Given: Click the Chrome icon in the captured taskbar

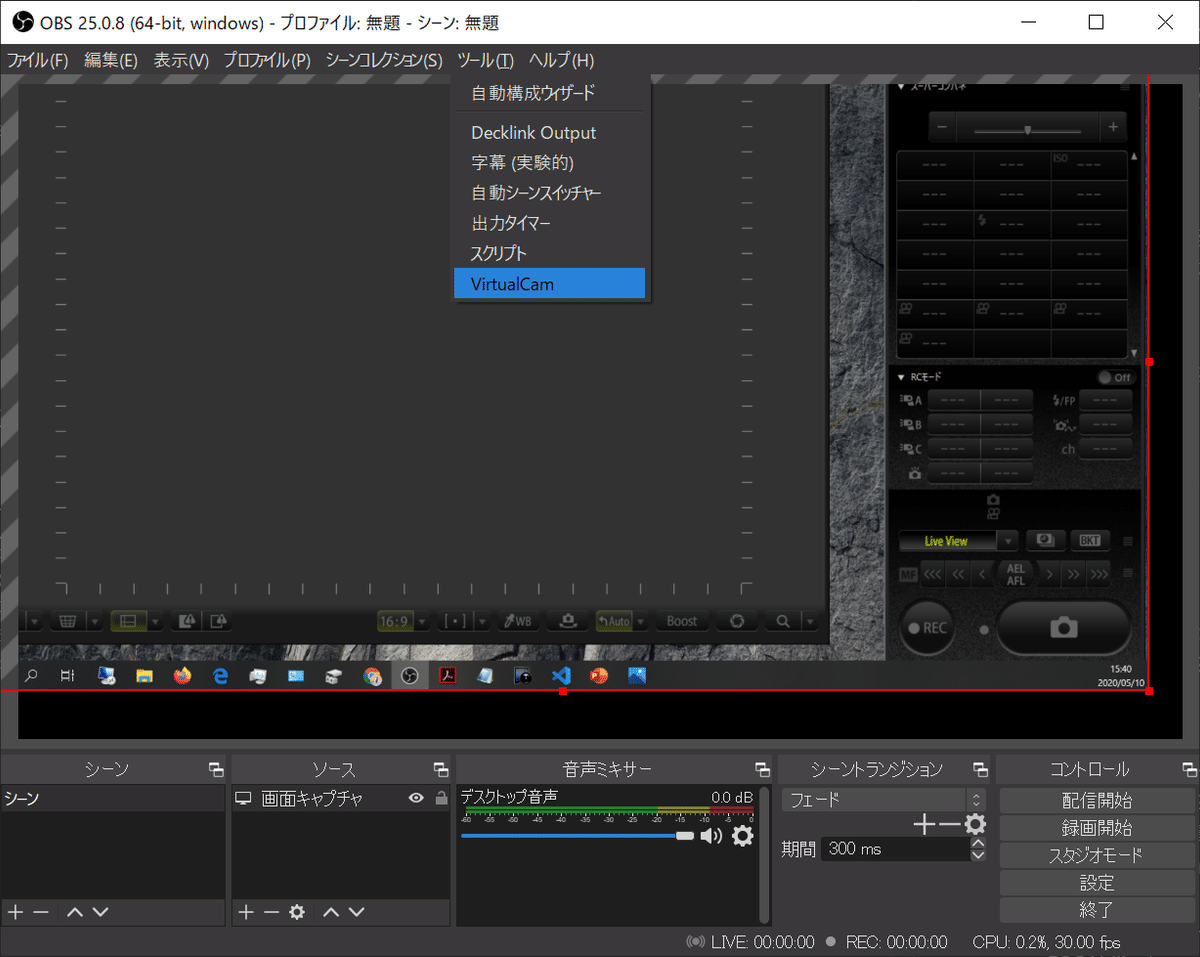Looking at the screenshot, I should 372,676.
